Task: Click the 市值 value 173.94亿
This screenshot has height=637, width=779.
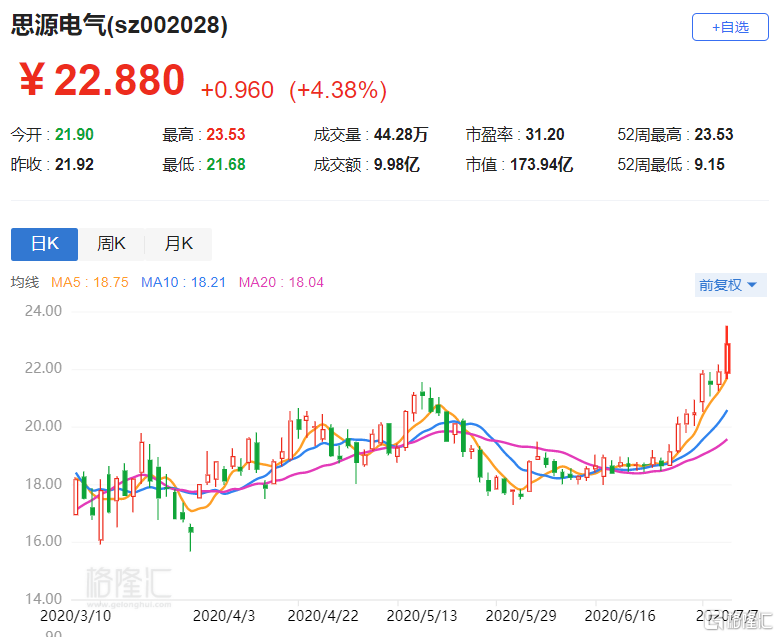Action: pyautogui.click(x=542, y=164)
